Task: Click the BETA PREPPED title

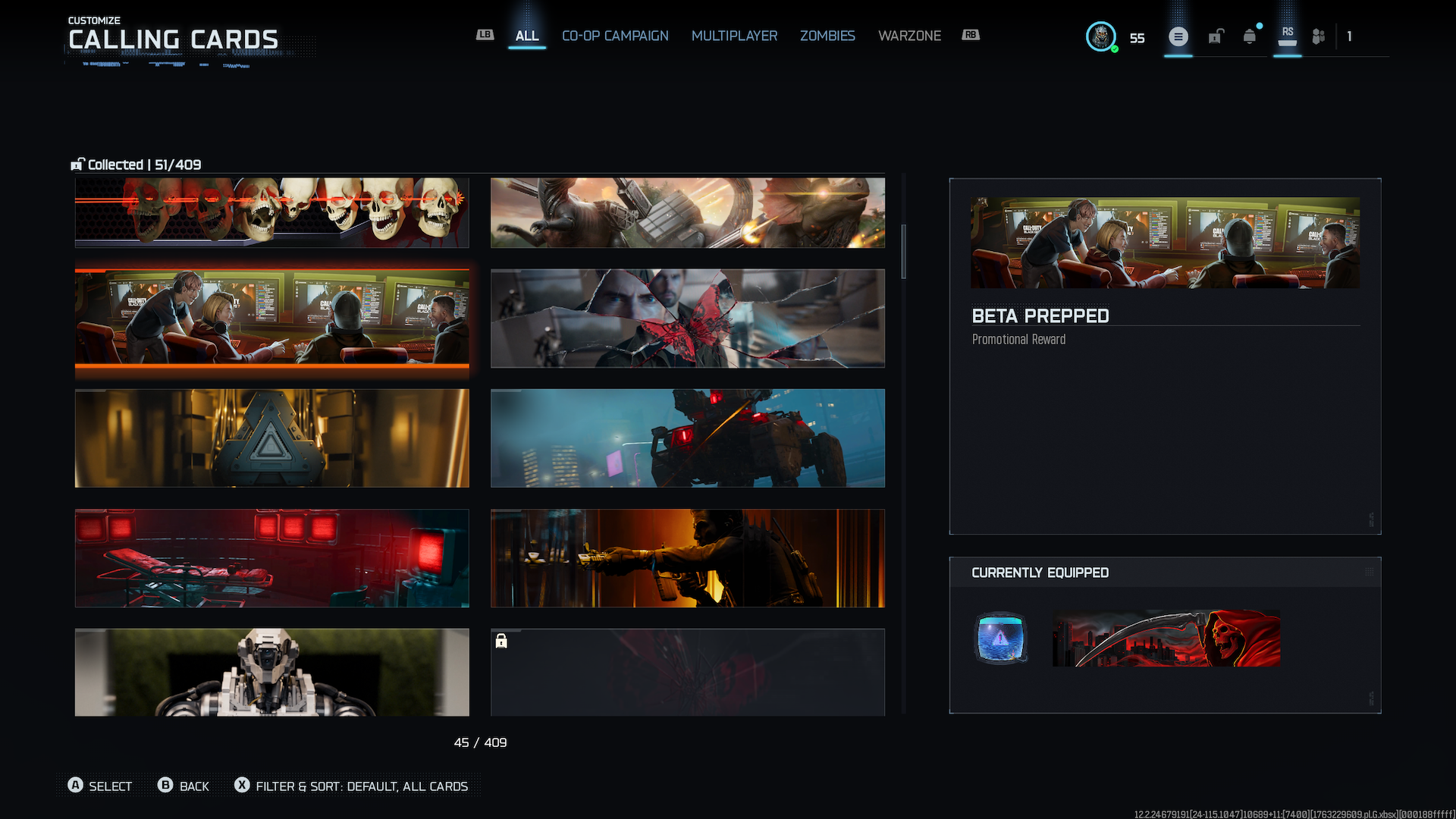Action: tap(1040, 315)
